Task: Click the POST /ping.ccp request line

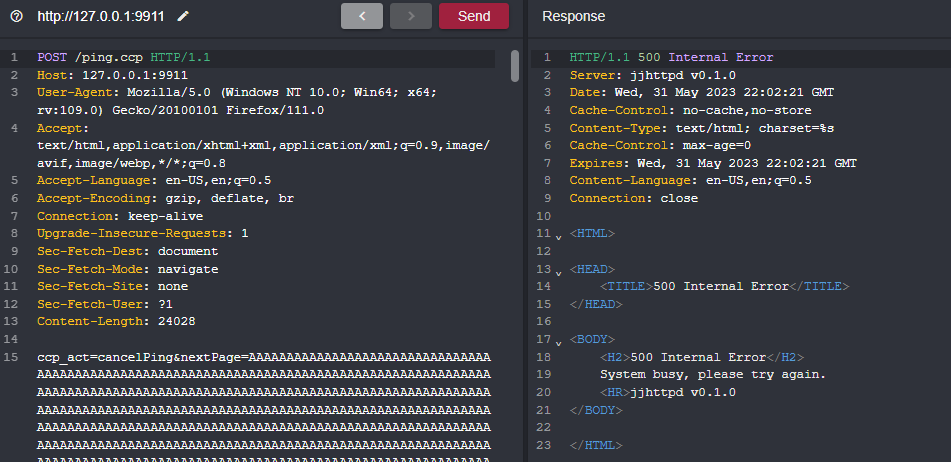Action: 124,58
